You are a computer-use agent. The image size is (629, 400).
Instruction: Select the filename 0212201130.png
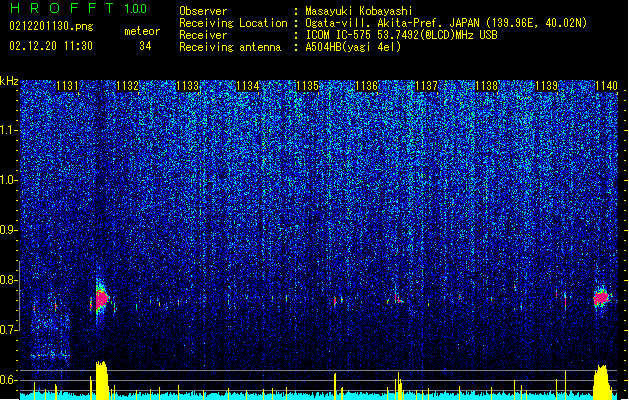pyautogui.click(x=51, y=26)
